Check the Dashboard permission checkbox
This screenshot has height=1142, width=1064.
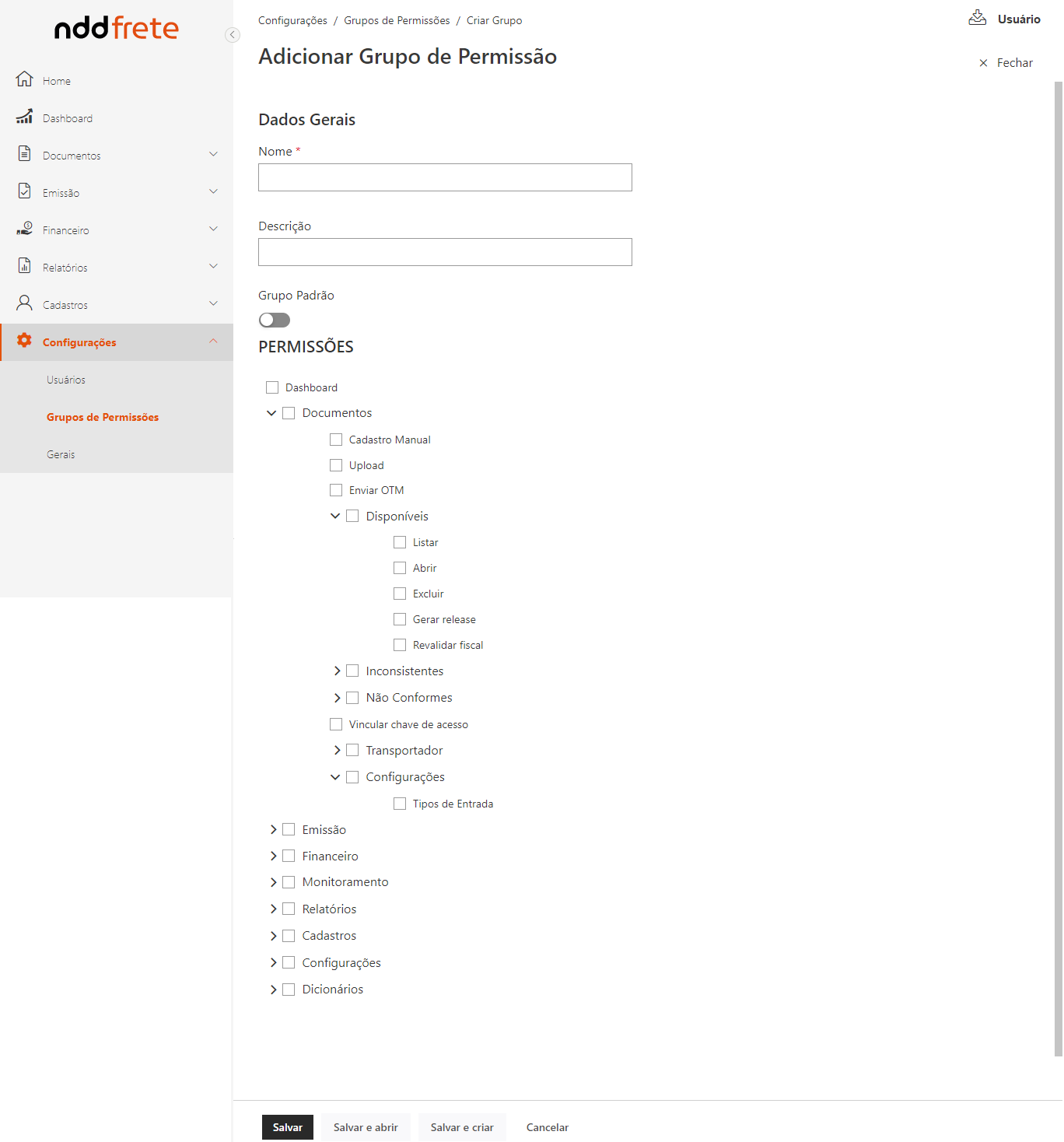point(272,387)
